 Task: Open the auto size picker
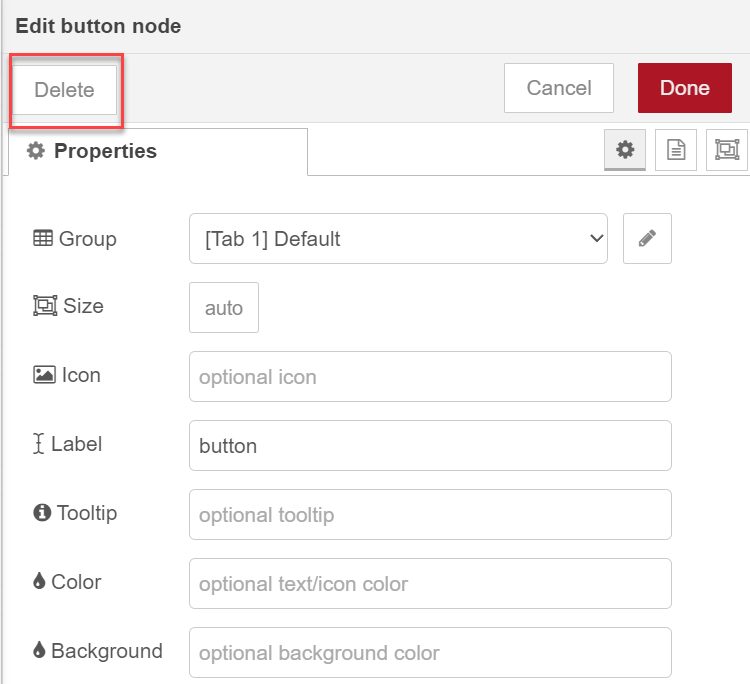(x=224, y=308)
